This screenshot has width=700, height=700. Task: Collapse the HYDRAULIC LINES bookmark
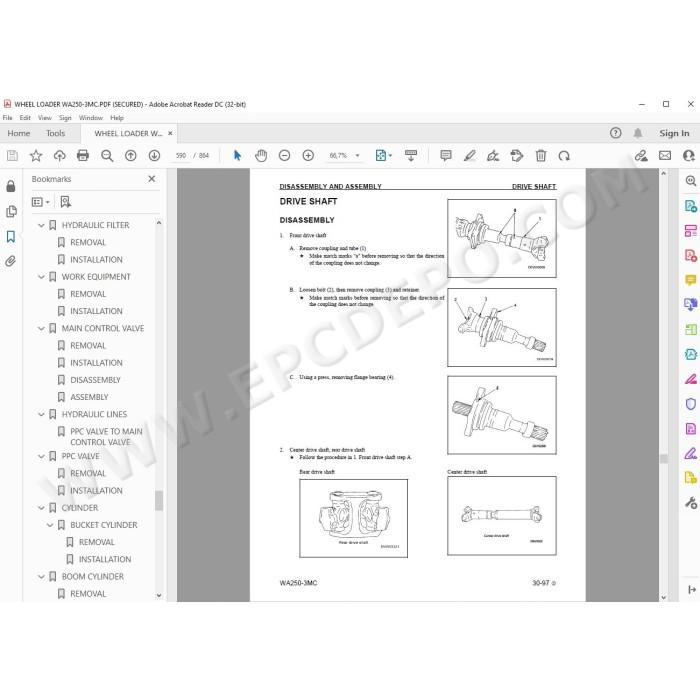[41, 415]
